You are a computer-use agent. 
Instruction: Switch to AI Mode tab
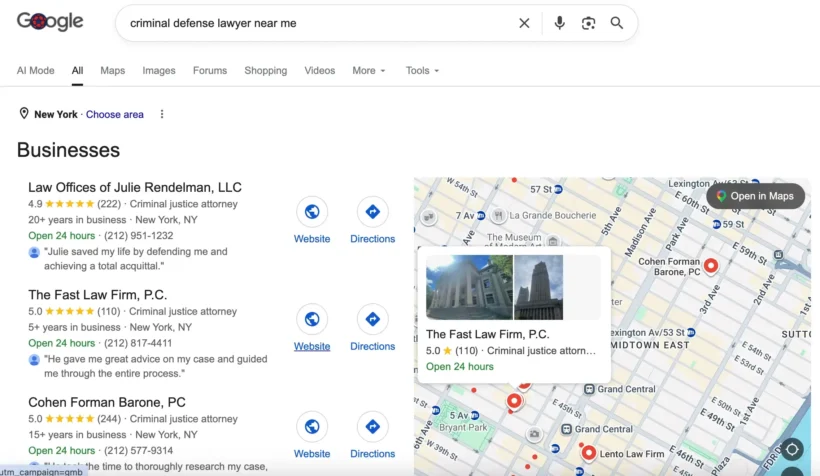[x=36, y=71]
